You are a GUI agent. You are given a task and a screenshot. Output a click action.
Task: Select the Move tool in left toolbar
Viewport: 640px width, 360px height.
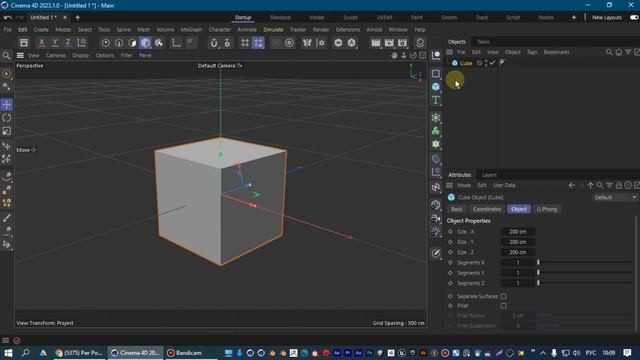point(7,104)
